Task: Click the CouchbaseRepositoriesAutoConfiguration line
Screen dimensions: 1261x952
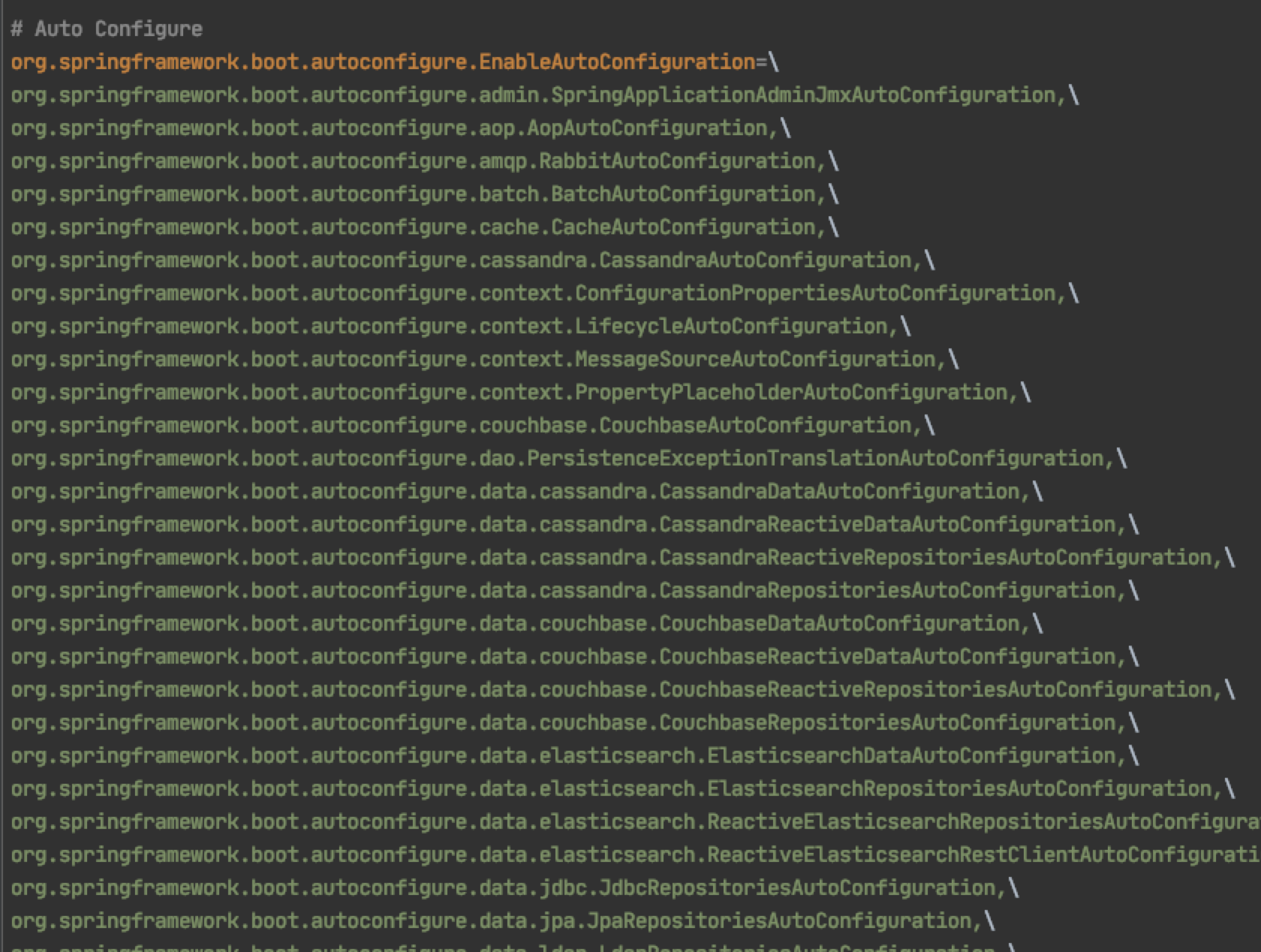Action: pos(575,723)
